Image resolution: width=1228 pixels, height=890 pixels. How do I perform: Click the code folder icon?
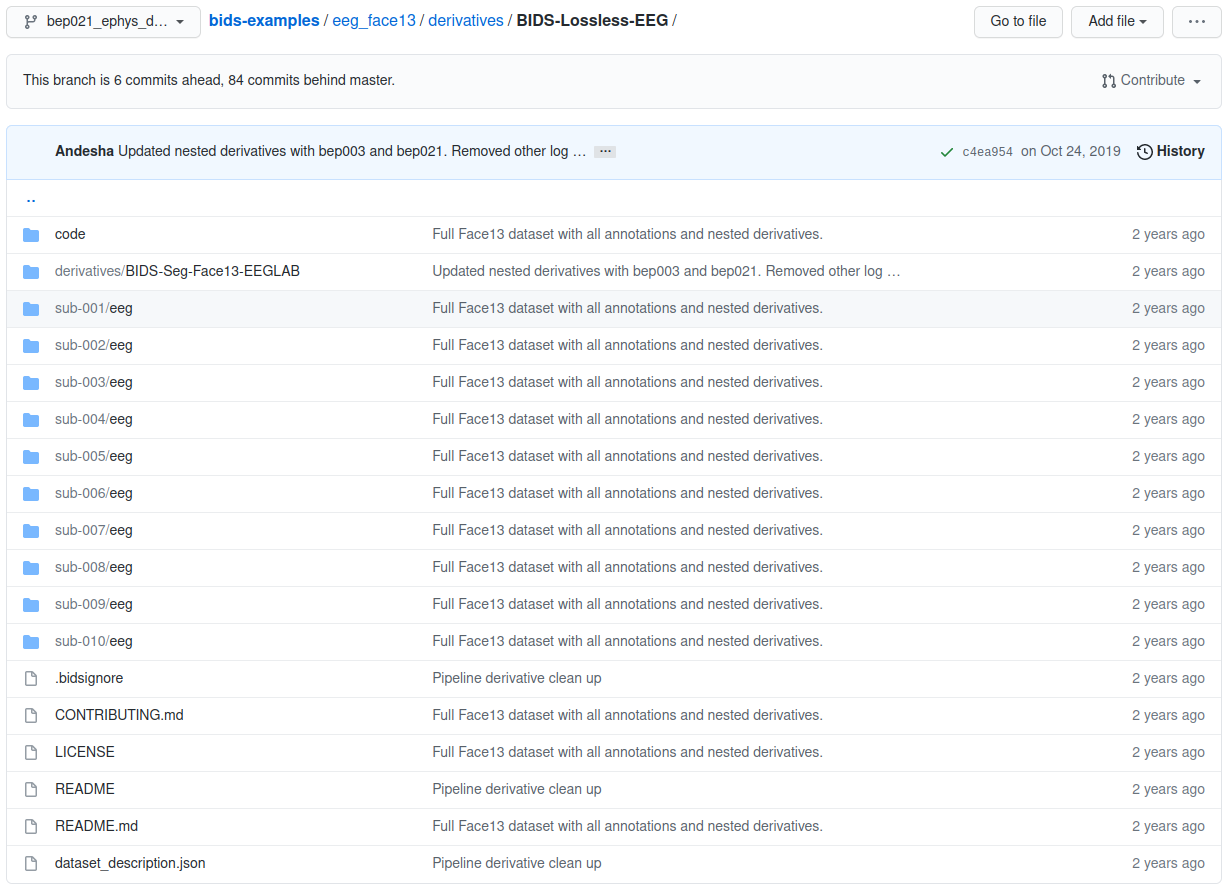point(31,235)
